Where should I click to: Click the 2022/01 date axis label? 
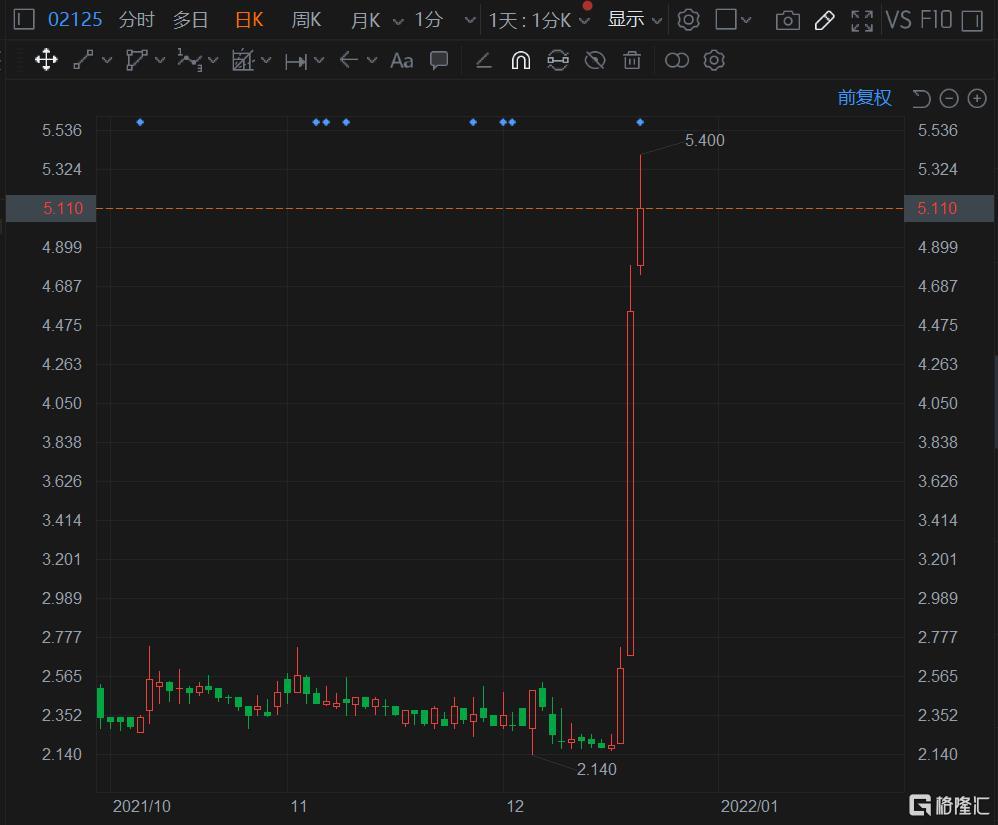click(x=749, y=807)
